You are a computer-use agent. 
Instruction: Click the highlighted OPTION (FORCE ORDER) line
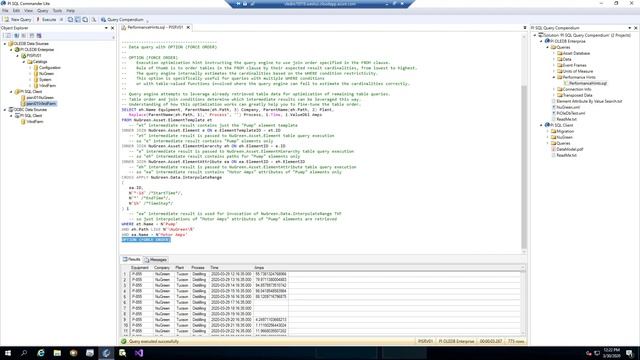146,240
